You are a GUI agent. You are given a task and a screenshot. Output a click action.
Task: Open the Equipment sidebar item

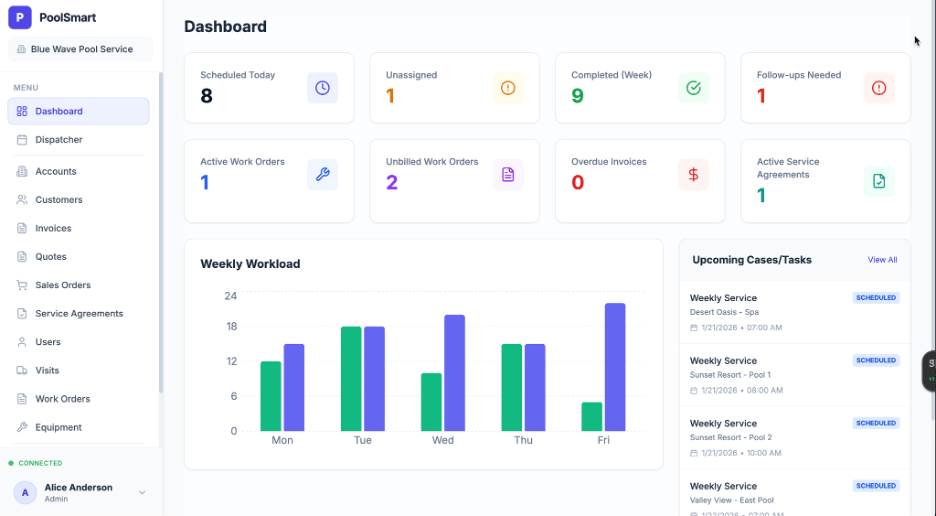[x=58, y=427]
